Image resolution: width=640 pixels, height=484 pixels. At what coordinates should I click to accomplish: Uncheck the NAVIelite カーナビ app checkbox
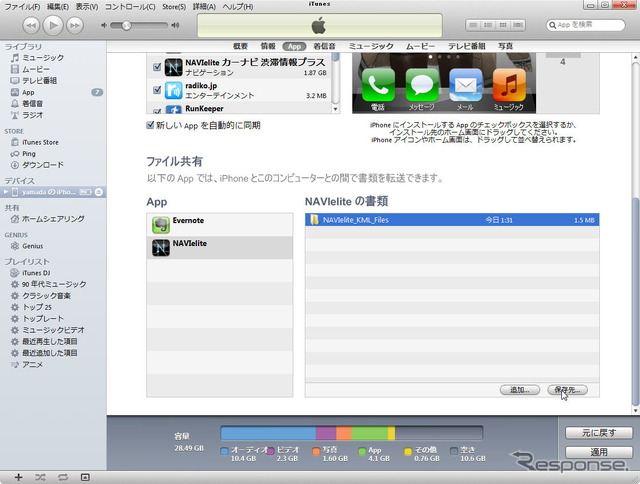(157, 67)
